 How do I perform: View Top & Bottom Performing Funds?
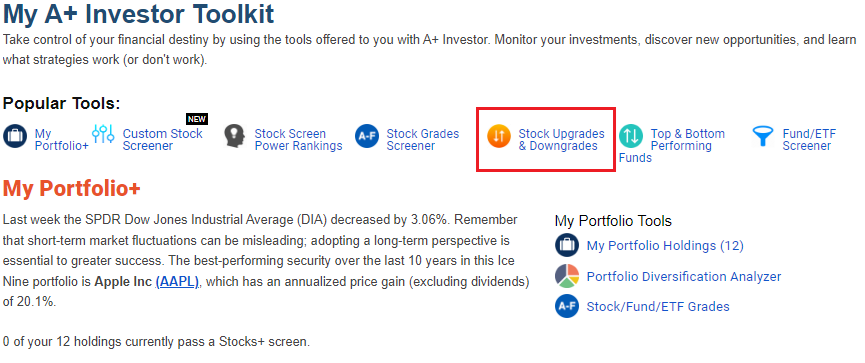tap(672, 146)
